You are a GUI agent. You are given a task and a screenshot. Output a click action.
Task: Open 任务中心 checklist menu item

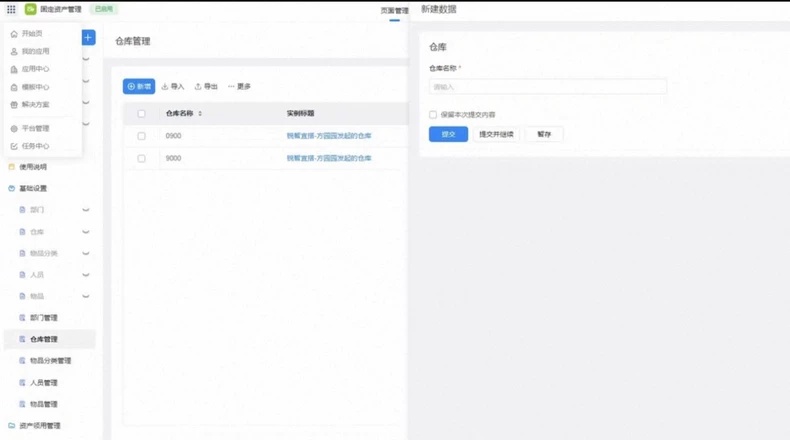(30, 146)
